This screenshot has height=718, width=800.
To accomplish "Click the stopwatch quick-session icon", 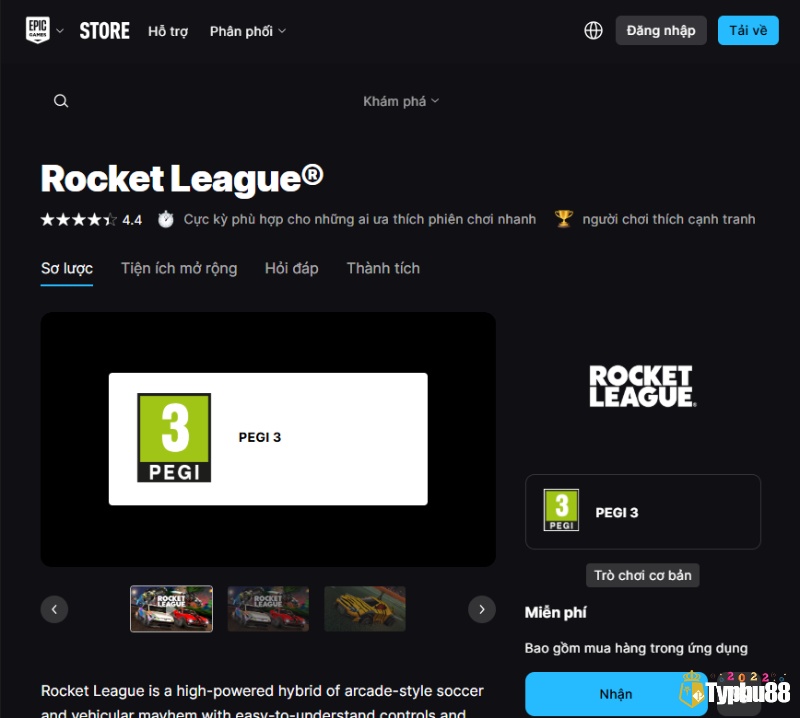I will pos(165,219).
